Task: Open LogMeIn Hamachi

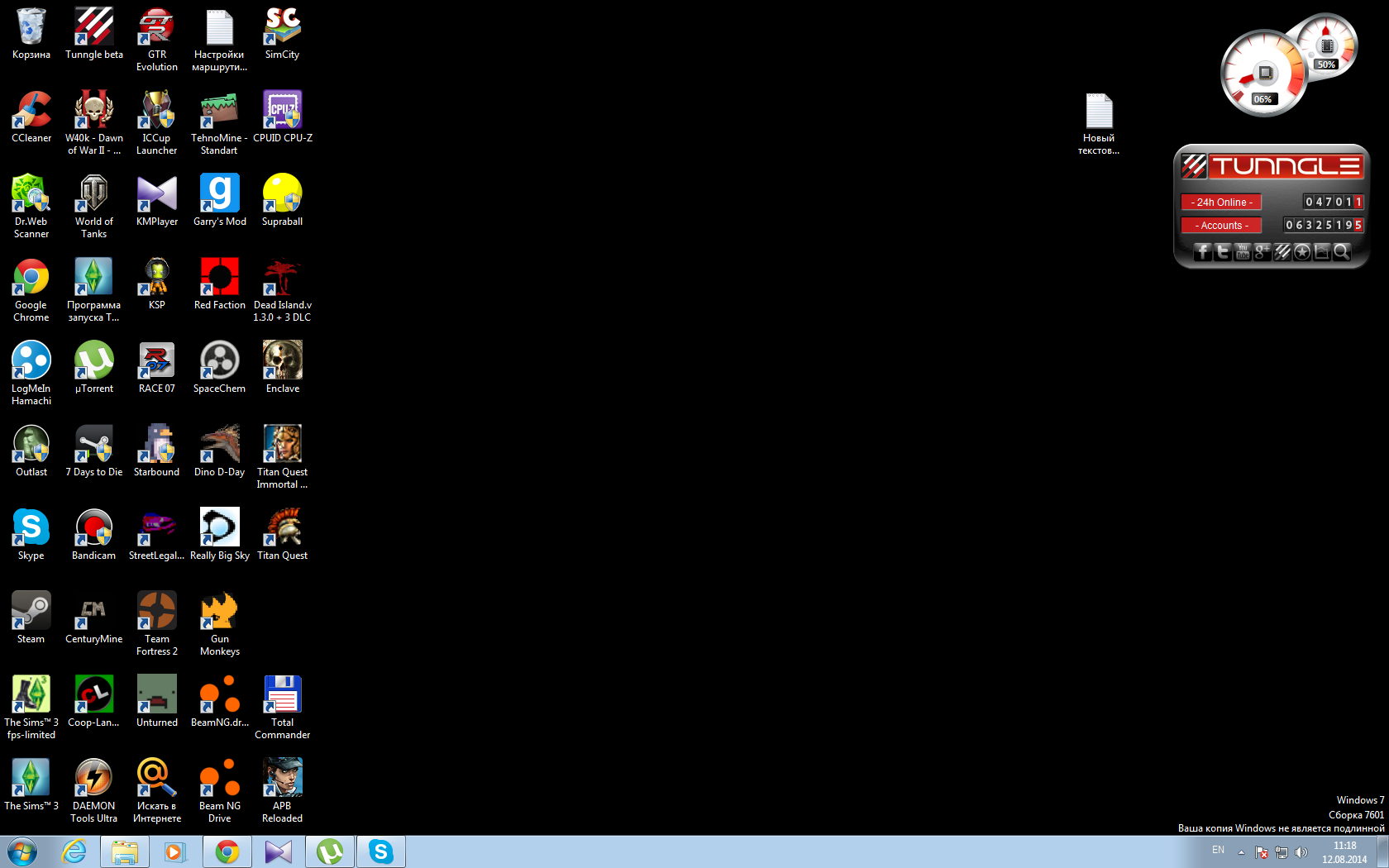Action: pos(31,374)
